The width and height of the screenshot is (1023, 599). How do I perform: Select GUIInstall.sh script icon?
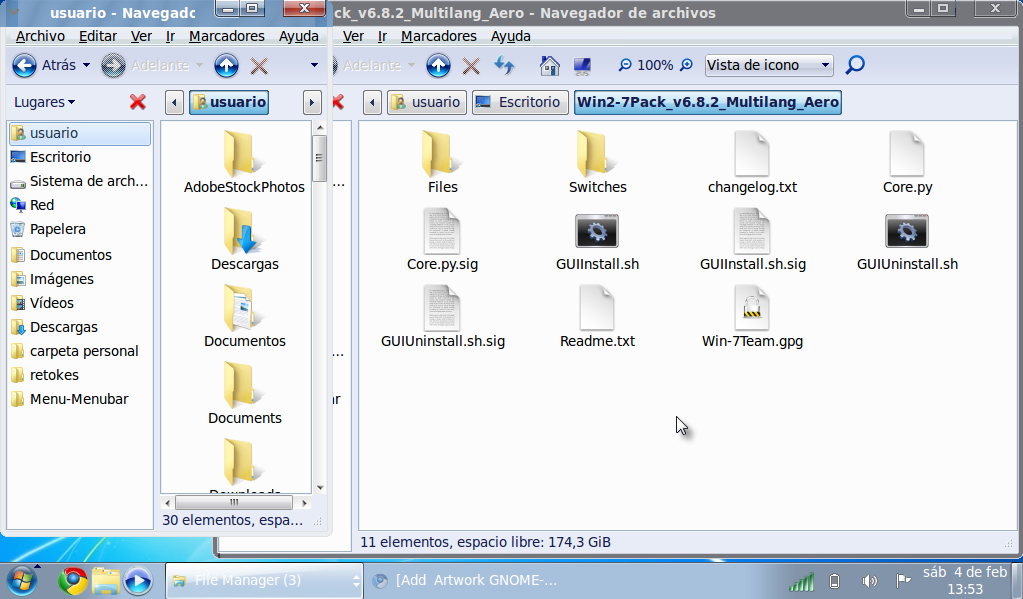597,231
